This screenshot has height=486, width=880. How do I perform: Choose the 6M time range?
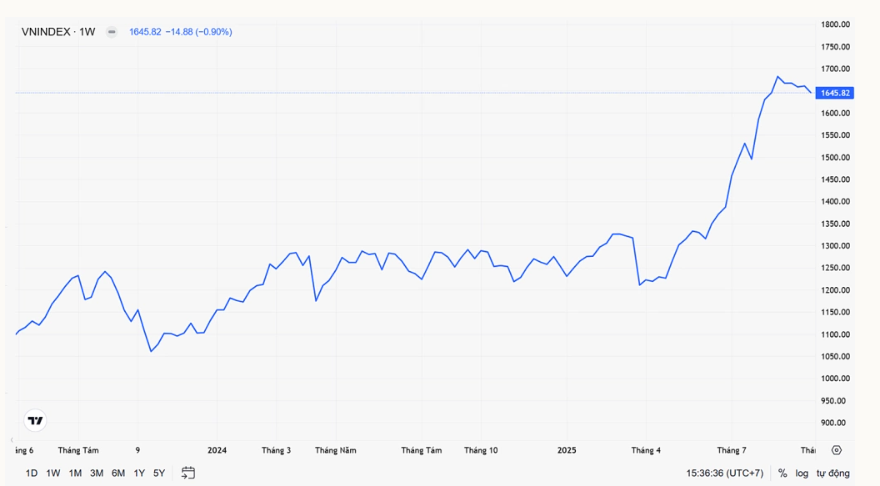click(118, 473)
